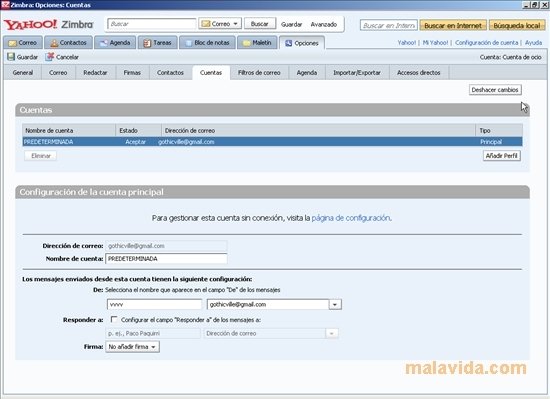Click the Estado column header

pos(139,130)
